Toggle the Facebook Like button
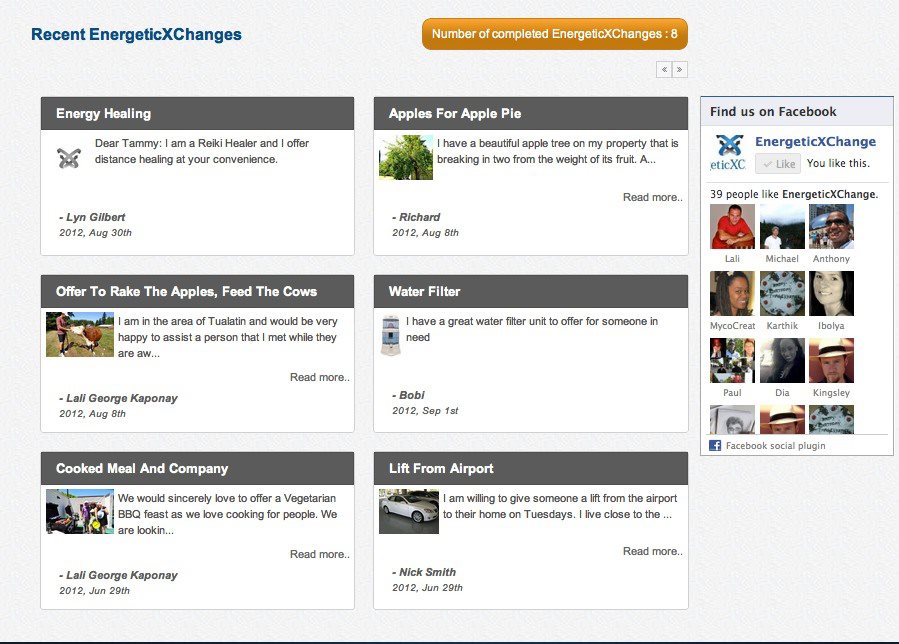The height and width of the screenshot is (644, 899). click(x=778, y=164)
